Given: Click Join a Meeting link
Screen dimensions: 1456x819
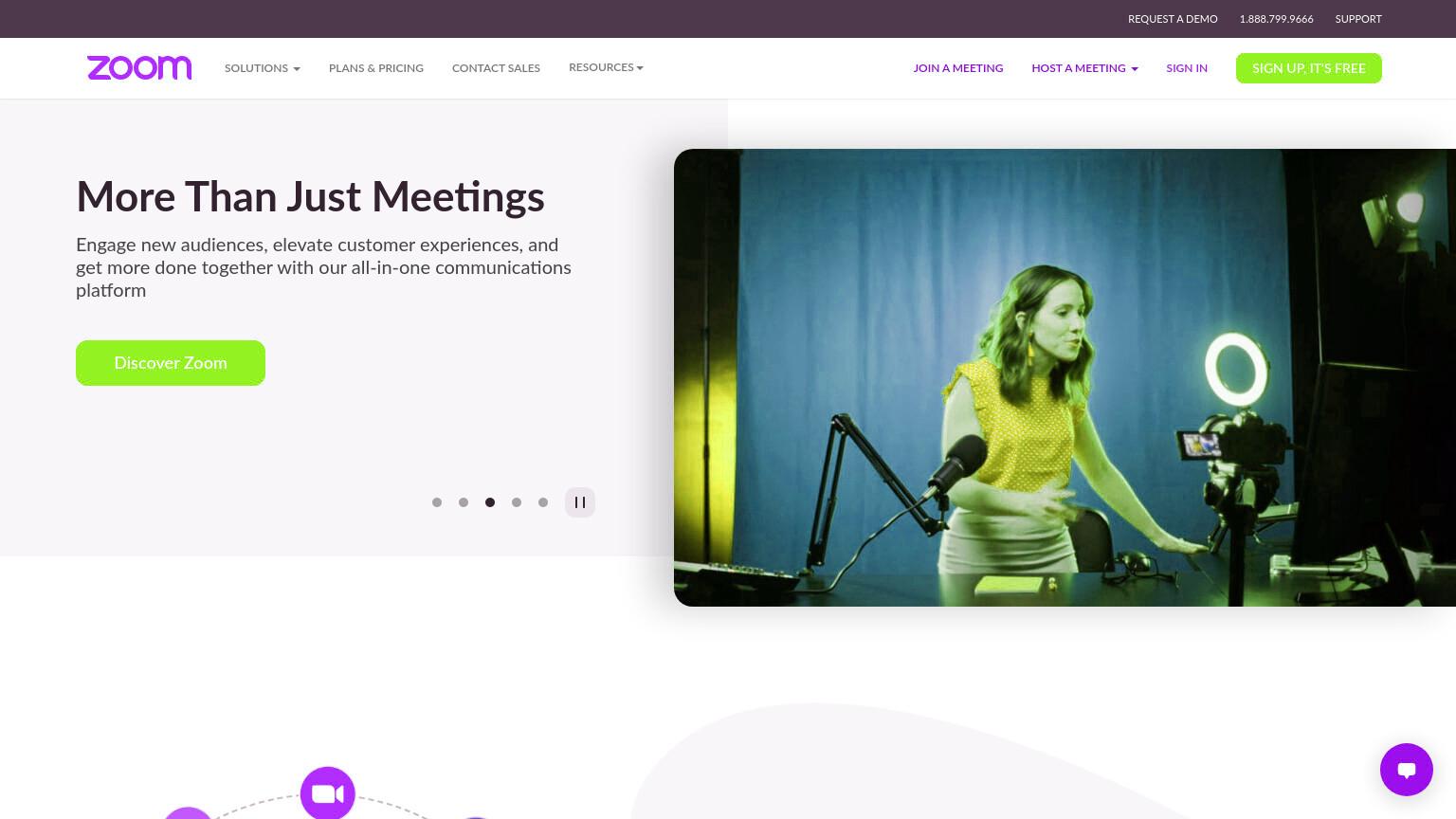Looking at the screenshot, I should 958,68.
